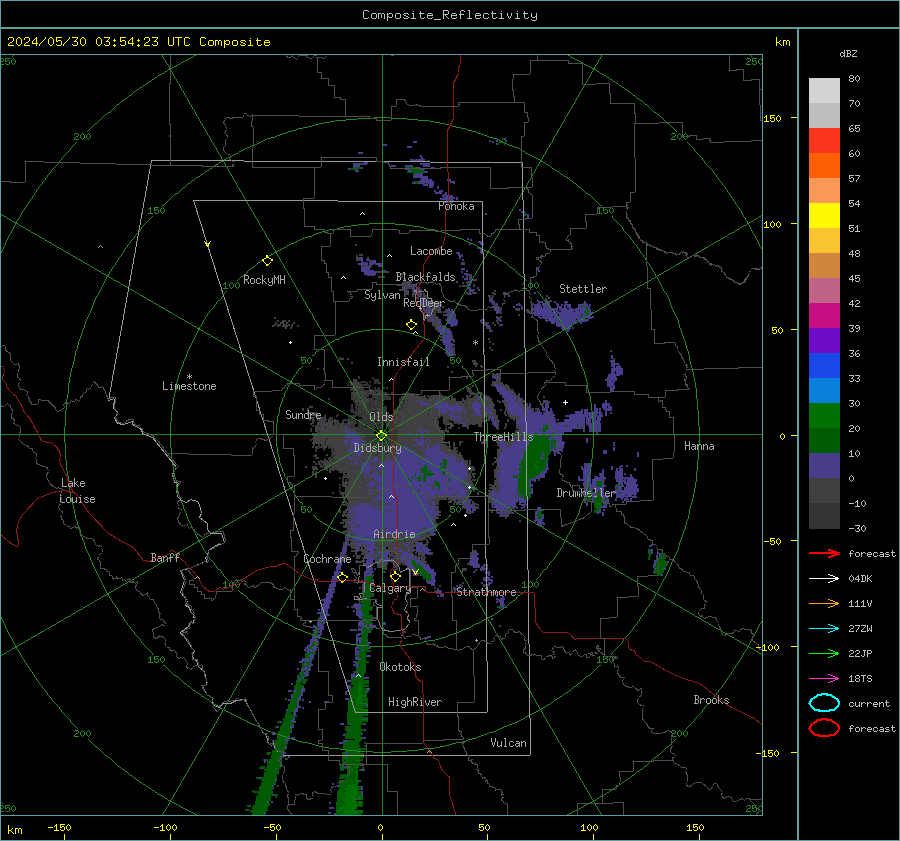Viewport: 900px width, 841px height.
Task: Click the Okotoks city label
Action: point(400,667)
